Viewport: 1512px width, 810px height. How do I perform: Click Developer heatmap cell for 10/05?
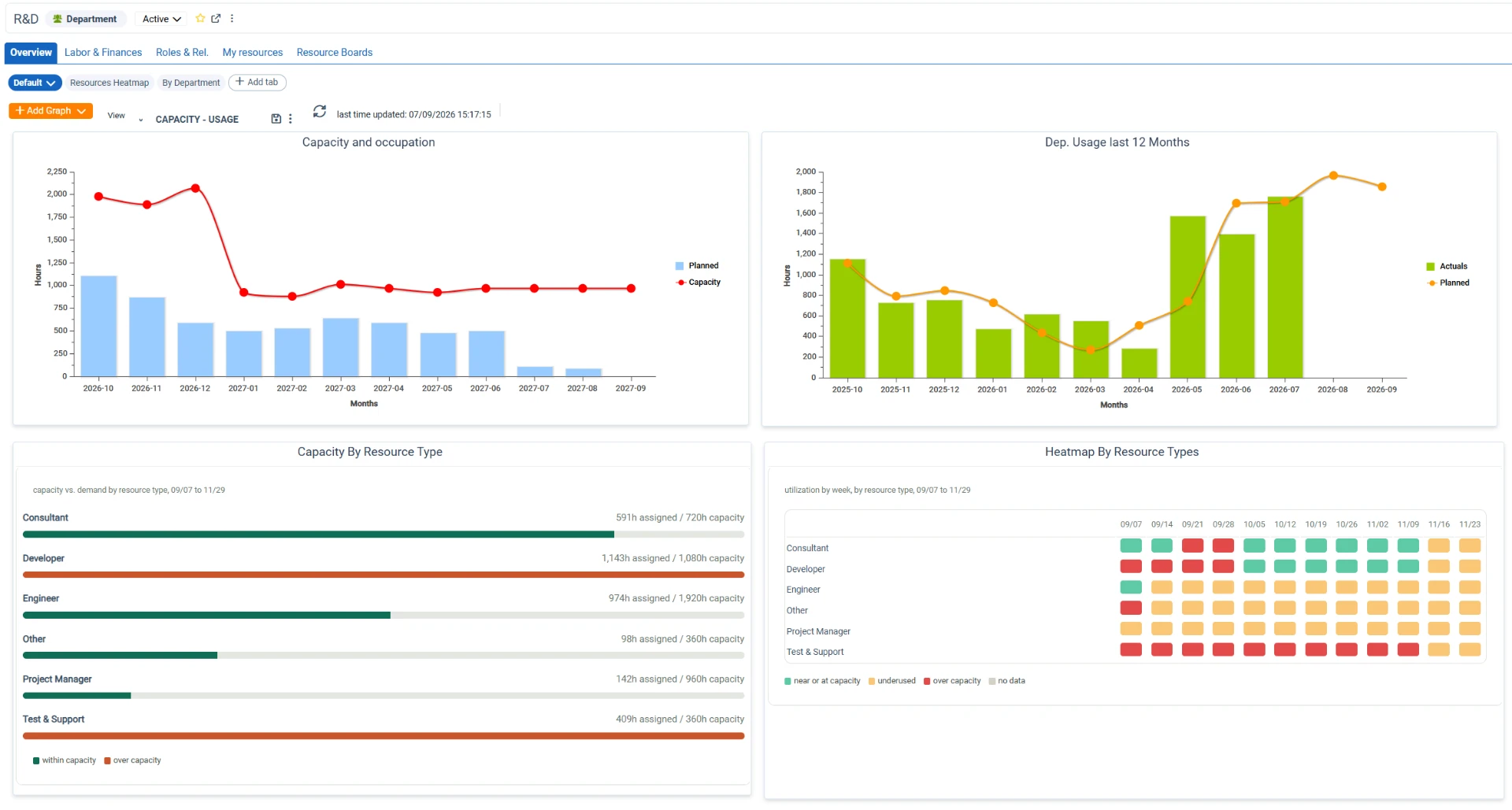coord(1254,567)
